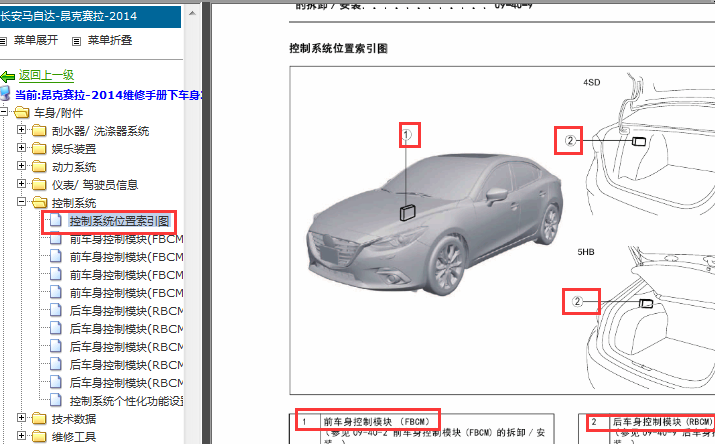Click the 动力系统 folder icon
The width and height of the screenshot is (715, 444).
39,167
